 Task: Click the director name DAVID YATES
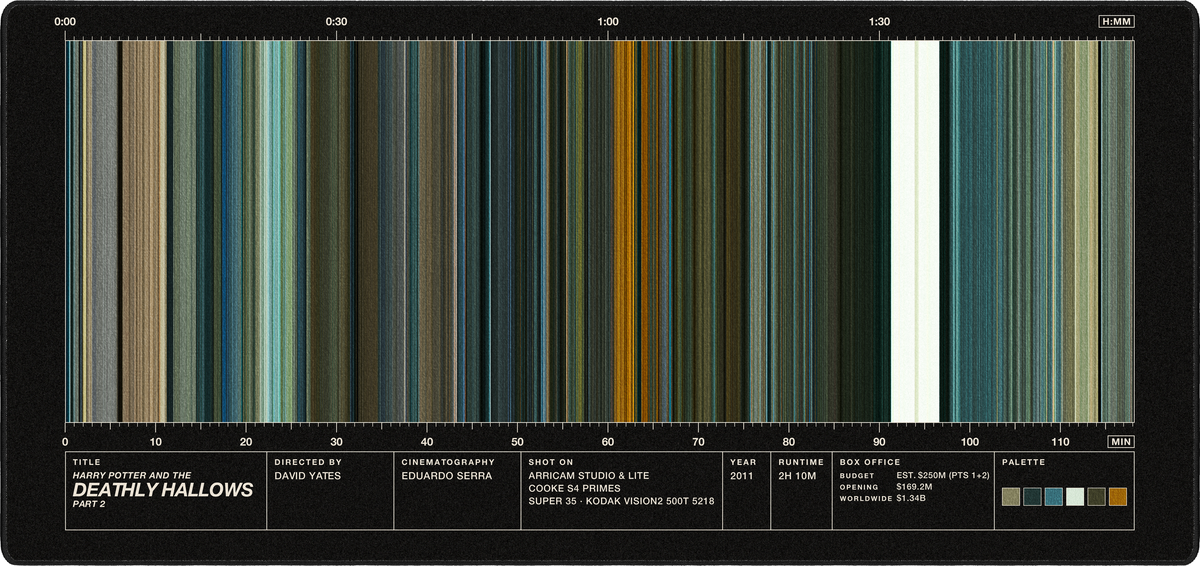click(x=308, y=476)
